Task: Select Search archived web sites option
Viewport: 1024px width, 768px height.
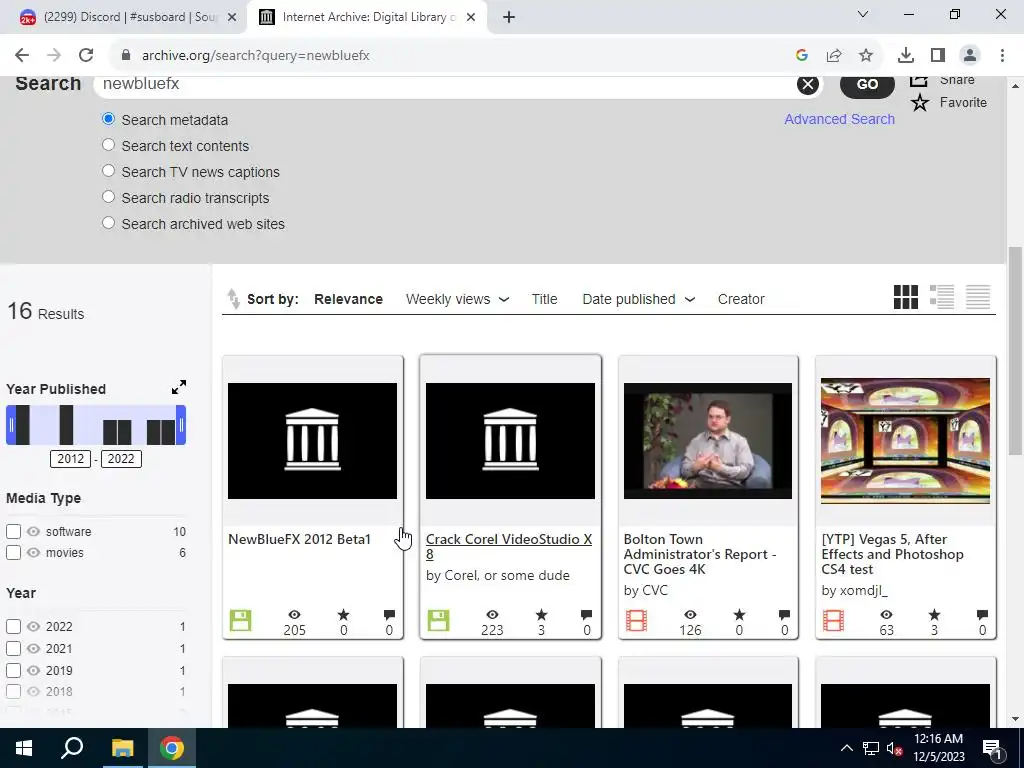Action: pyautogui.click(x=108, y=223)
